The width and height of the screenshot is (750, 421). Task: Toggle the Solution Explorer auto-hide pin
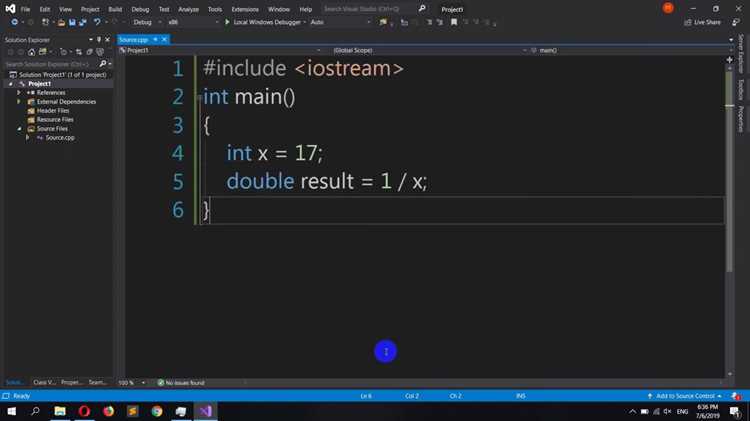pyautogui.click(x=99, y=40)
